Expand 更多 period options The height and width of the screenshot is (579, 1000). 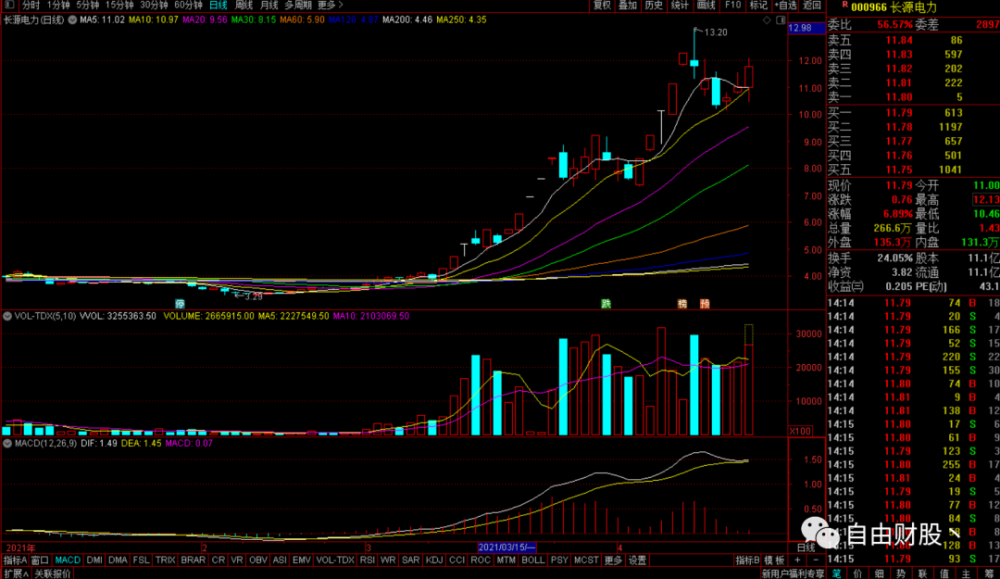(x=330, y=5)
